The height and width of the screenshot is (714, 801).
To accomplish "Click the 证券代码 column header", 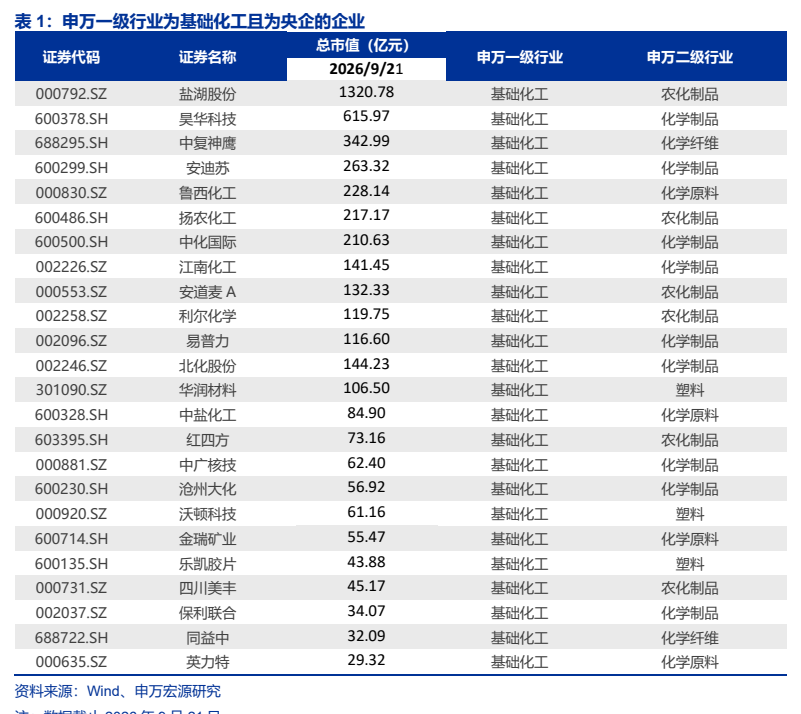I will (x=71, y=57).
